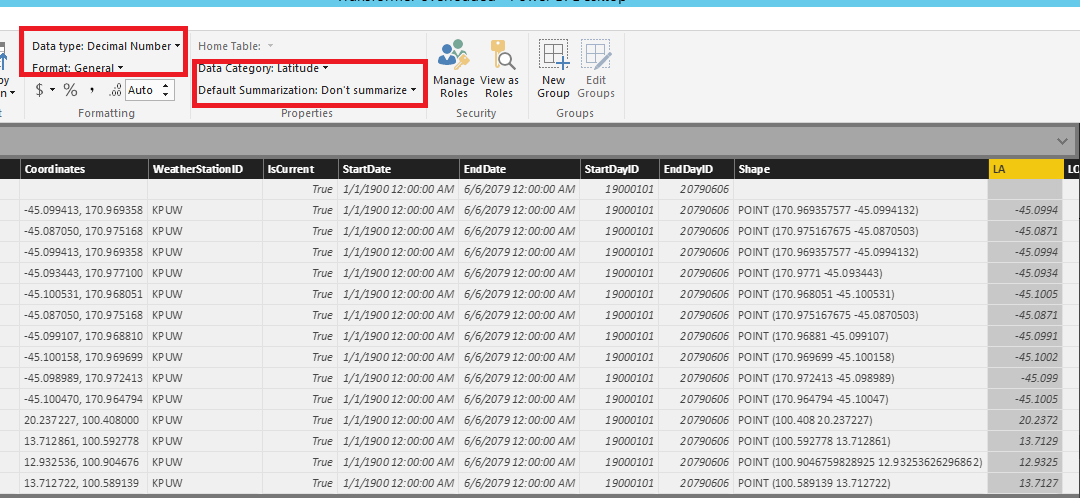Select the Shape column header

click(861, 169)
